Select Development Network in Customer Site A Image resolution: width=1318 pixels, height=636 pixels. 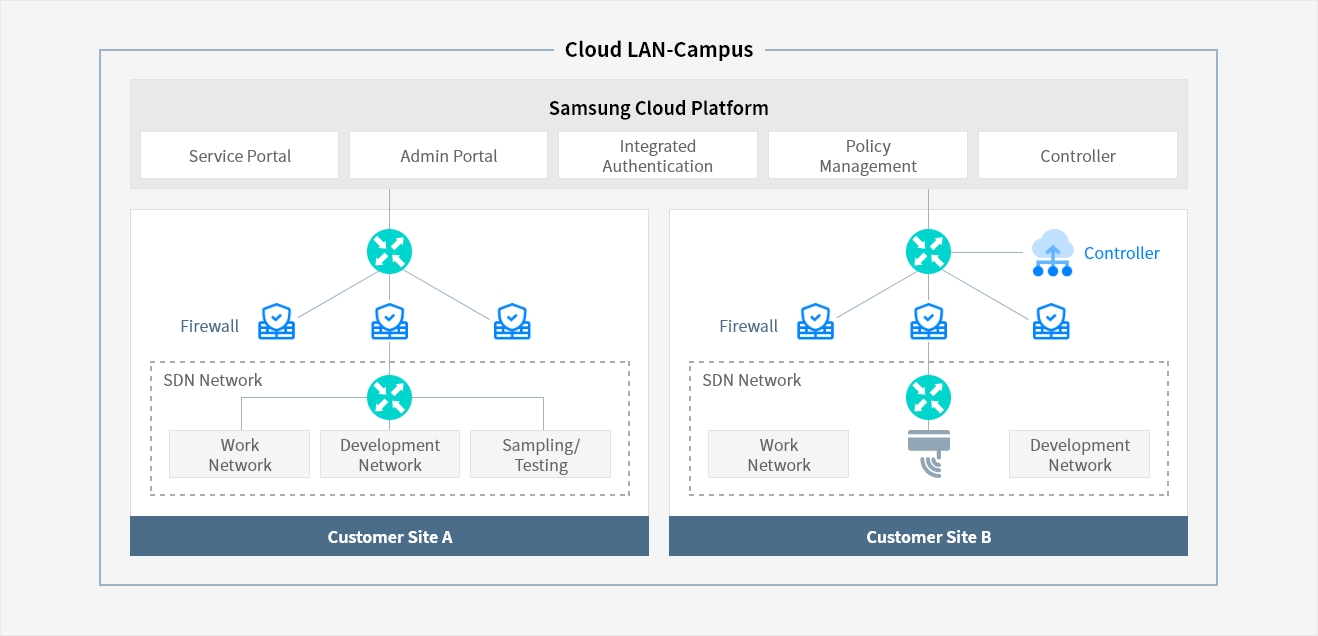tap(390, 455)
